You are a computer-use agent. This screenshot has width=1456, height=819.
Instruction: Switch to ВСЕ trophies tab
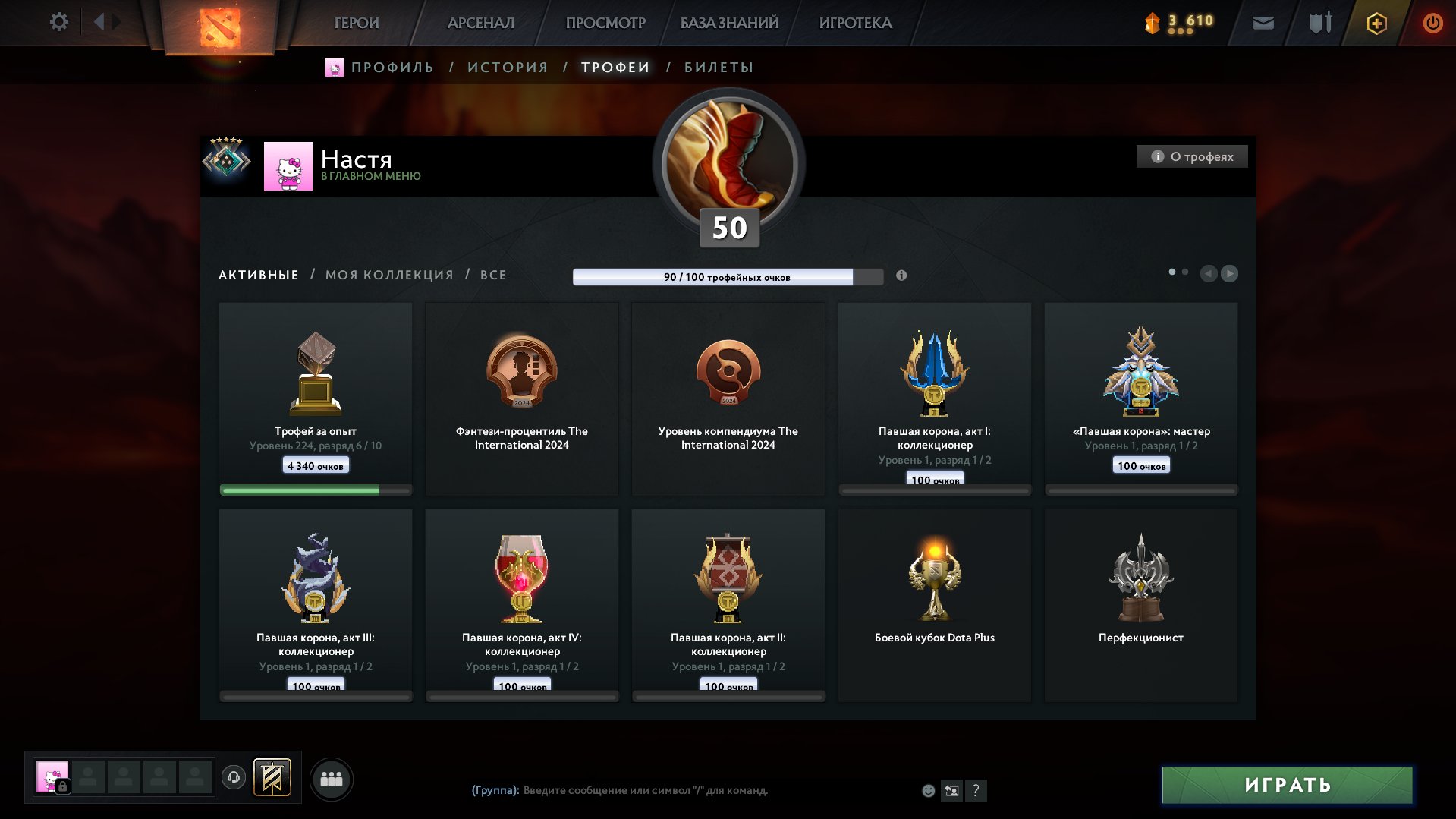(493, 275)
